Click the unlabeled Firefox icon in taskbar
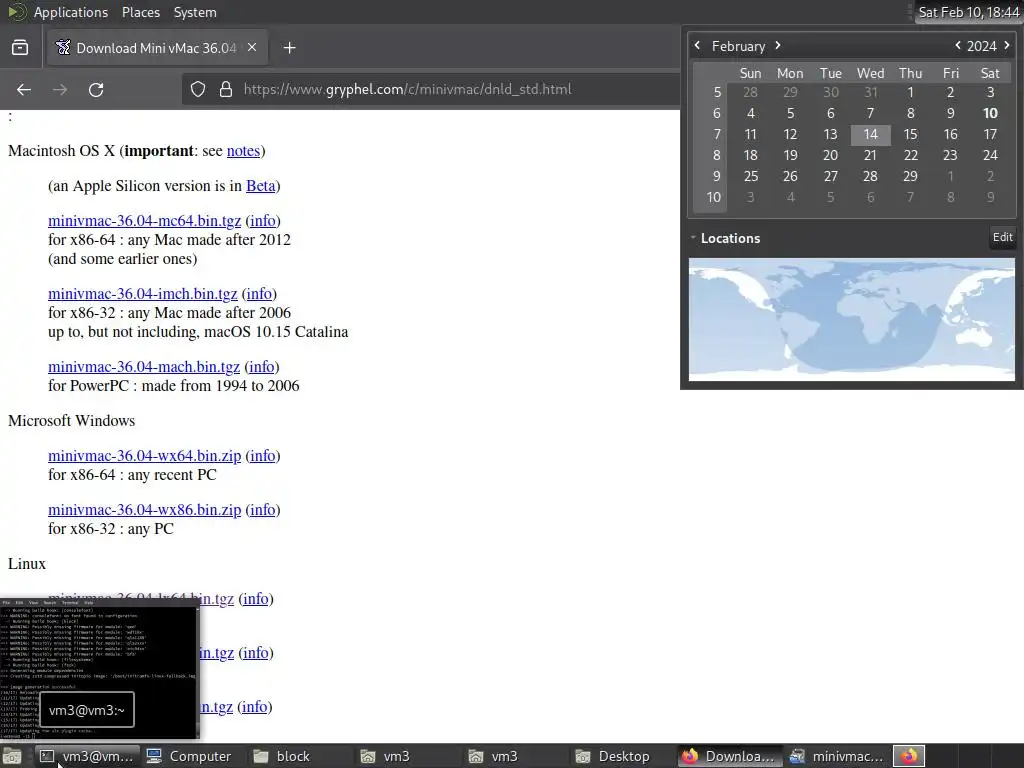Viewport: 1024px width, 768px height. (909, 756)
